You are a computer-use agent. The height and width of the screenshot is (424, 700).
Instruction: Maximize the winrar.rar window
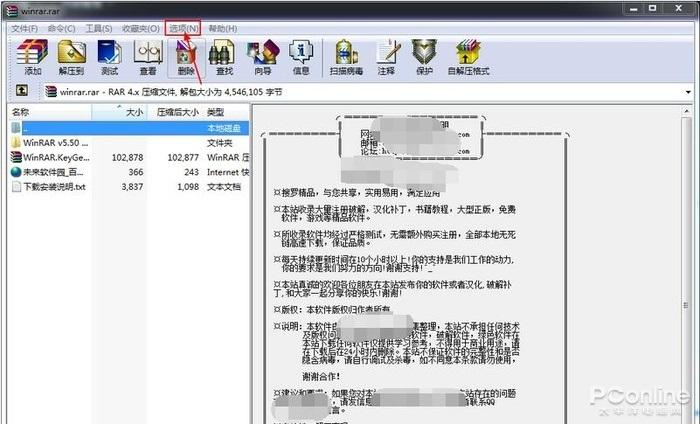[653, 8]
